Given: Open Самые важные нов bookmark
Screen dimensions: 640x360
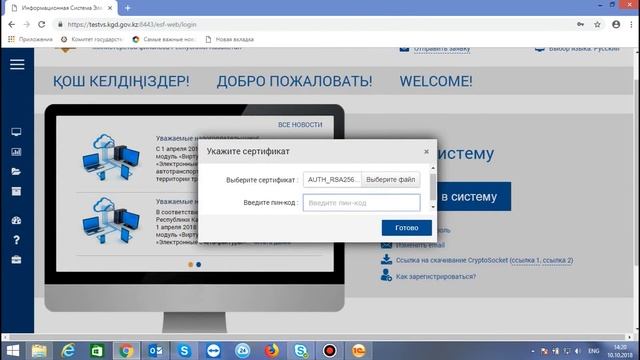Looking at the screenshot, I should coord(164,39).
